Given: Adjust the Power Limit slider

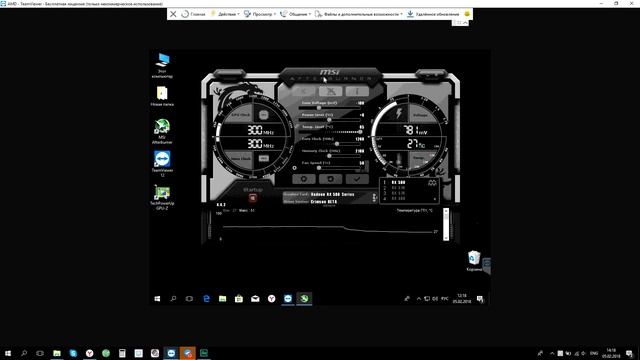Looking at the screenshot, I should pos(330,120).
